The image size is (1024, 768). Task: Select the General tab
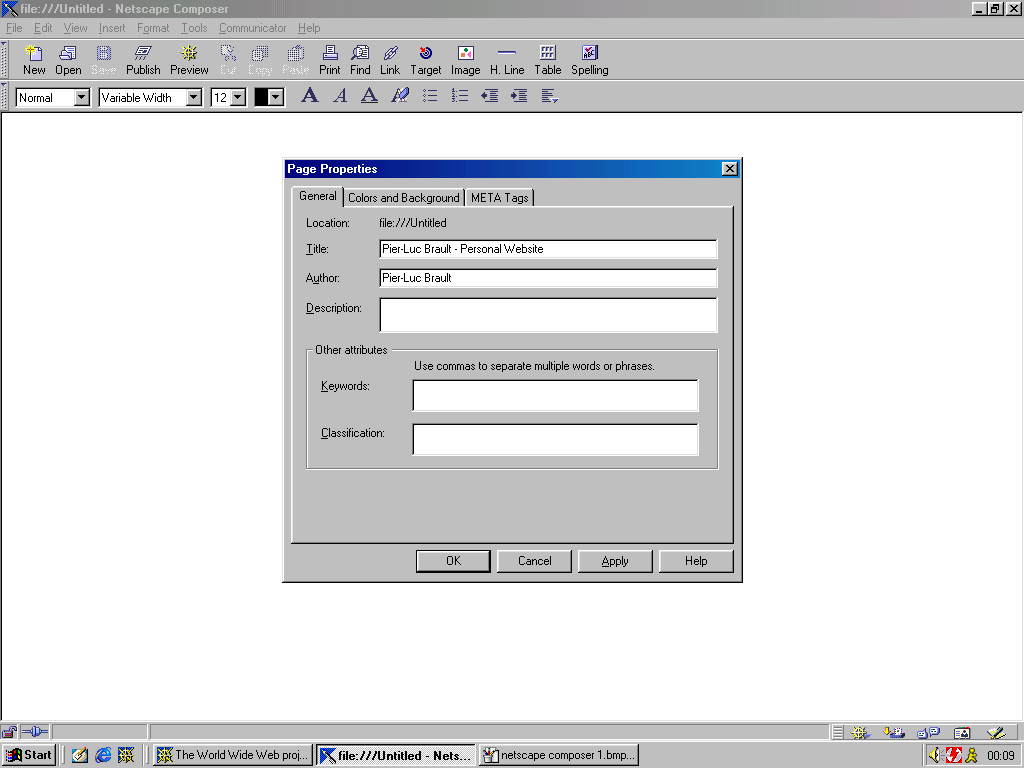(317, 197)
